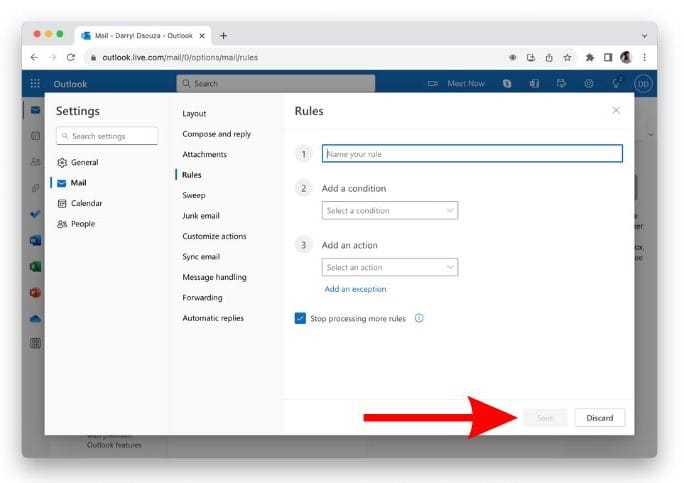Screen dimensions: 684x483
Task: Select Forwarding in mail settings menu
Action: (202, 298)
